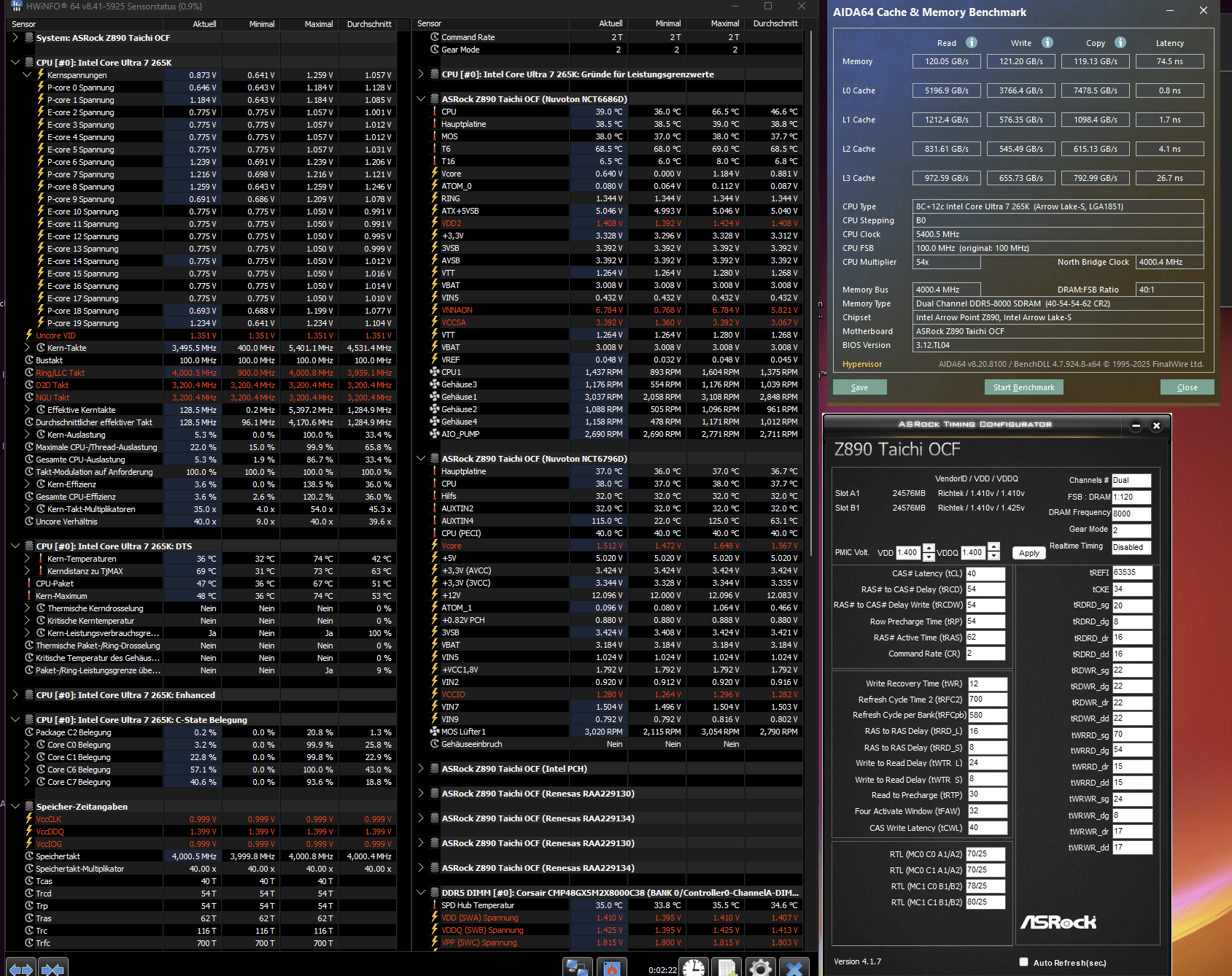Screen dimensions: 1232x976
Task: Open HWiNFO network remote monitoring icon
Action: (578, 968)
